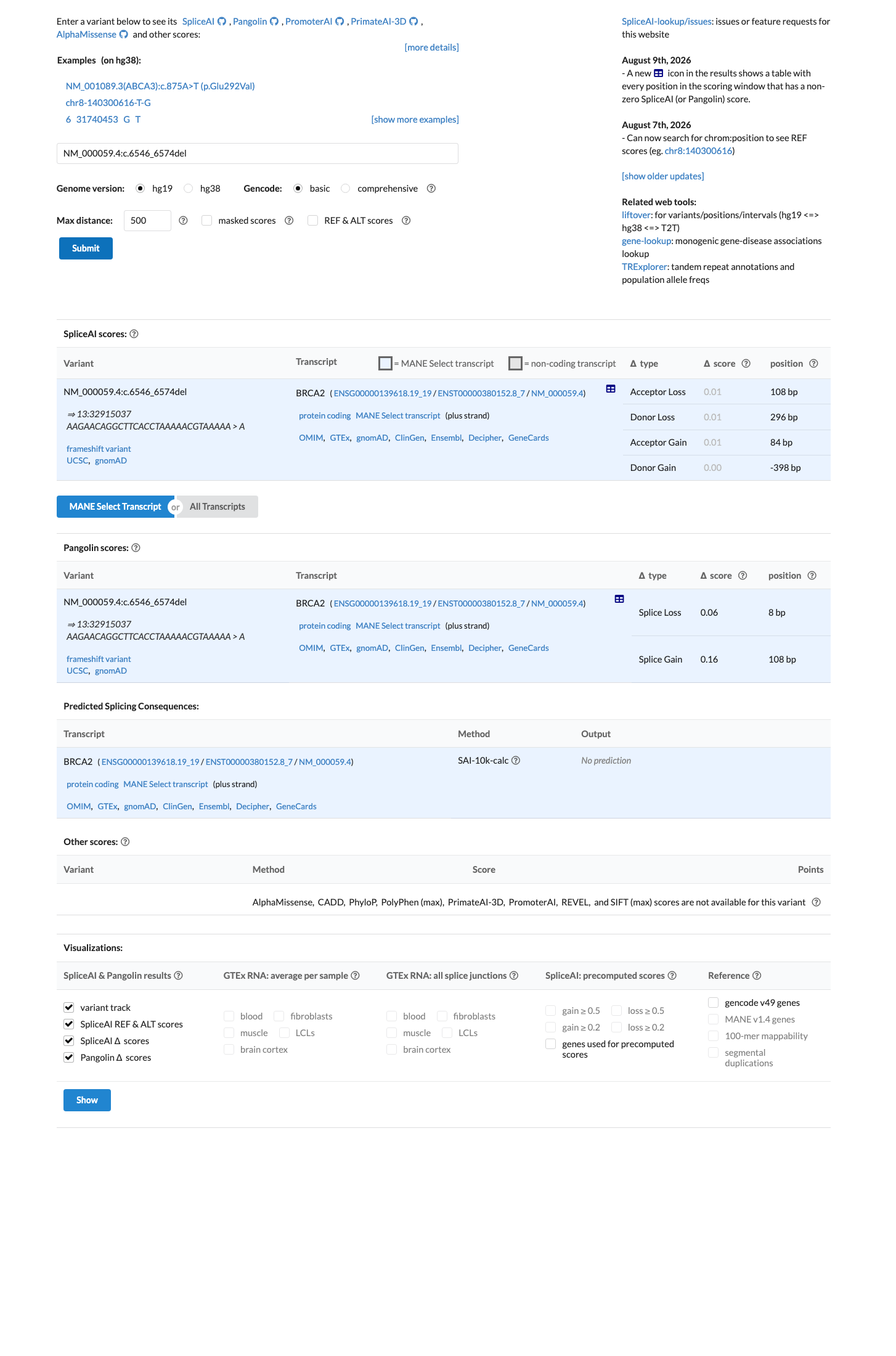Viewport: 896px width, 1356px height.
Task: Check genes used for precomputed scores
Action: click(x=551, y=1044)
